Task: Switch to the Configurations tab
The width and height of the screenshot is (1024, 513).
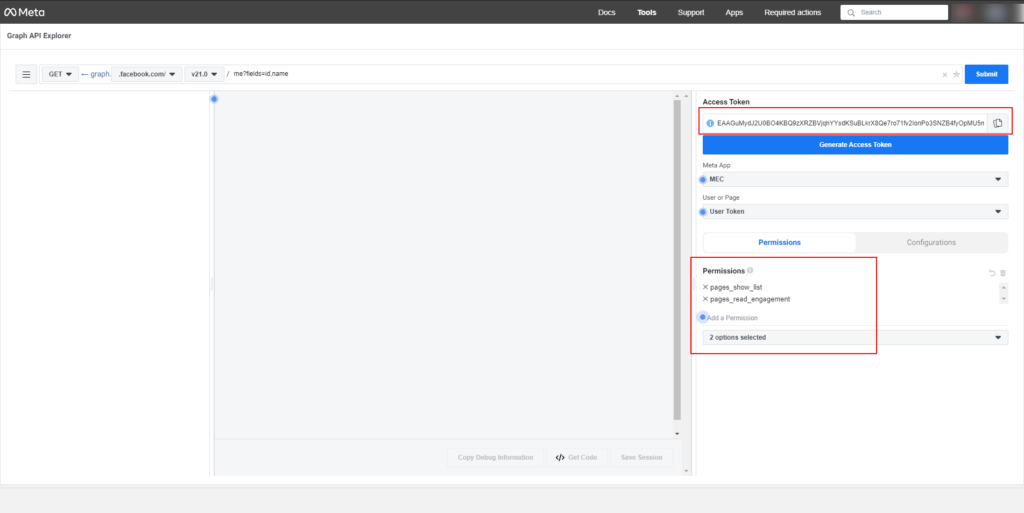Action: (931, 242)
